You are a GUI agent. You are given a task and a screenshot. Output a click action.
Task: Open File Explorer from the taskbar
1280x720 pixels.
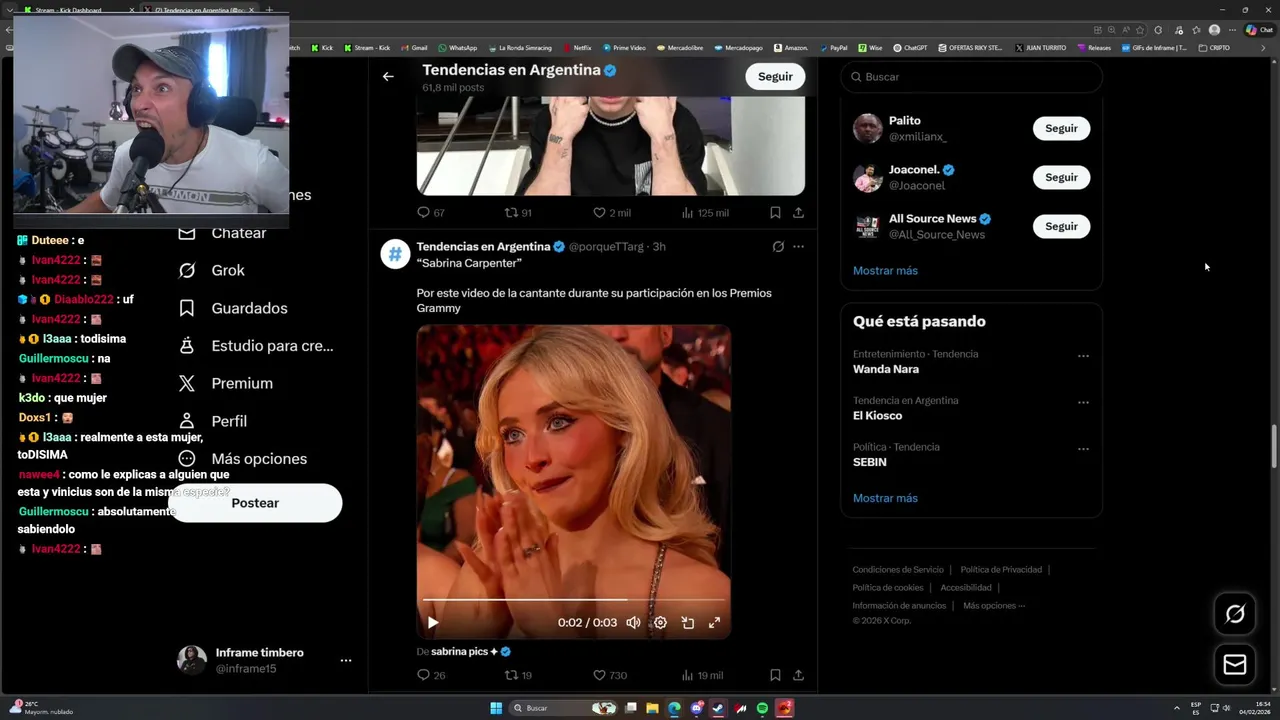[x=652, y=708]
